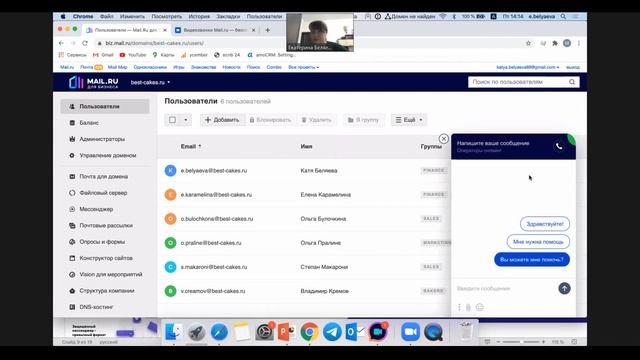The image size is (640, 360).
Task: Click the выход logout link
Action: (573, 67)
